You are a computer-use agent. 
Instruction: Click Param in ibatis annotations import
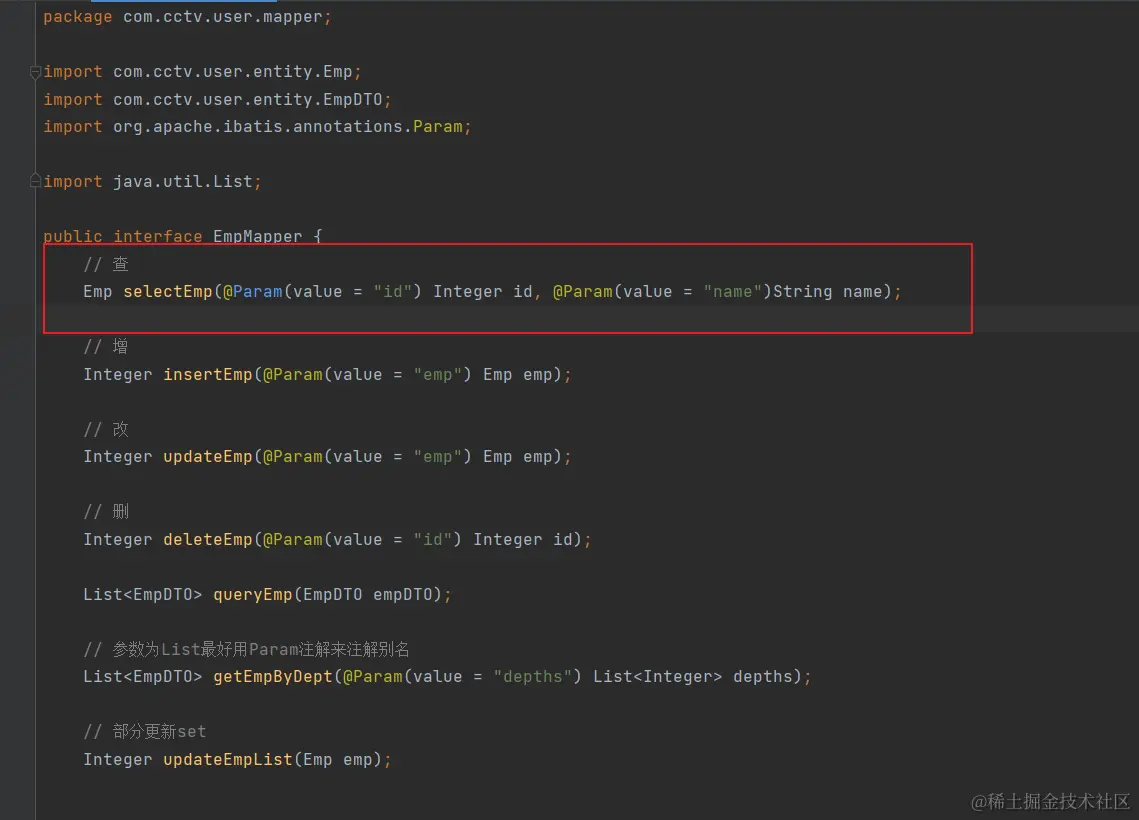click(x=438, y=126)
